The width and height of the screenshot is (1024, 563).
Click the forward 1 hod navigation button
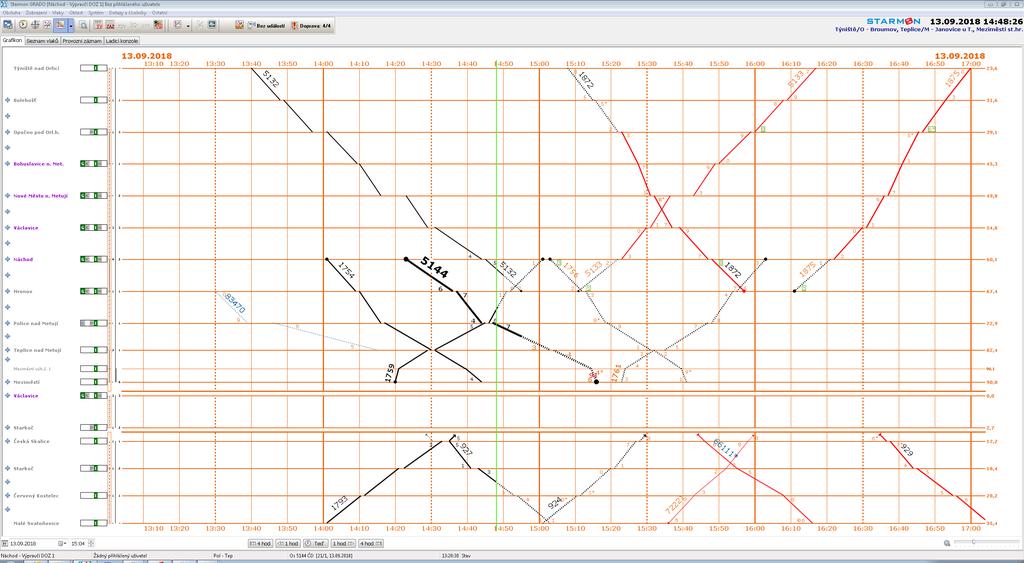coord(344,543)
